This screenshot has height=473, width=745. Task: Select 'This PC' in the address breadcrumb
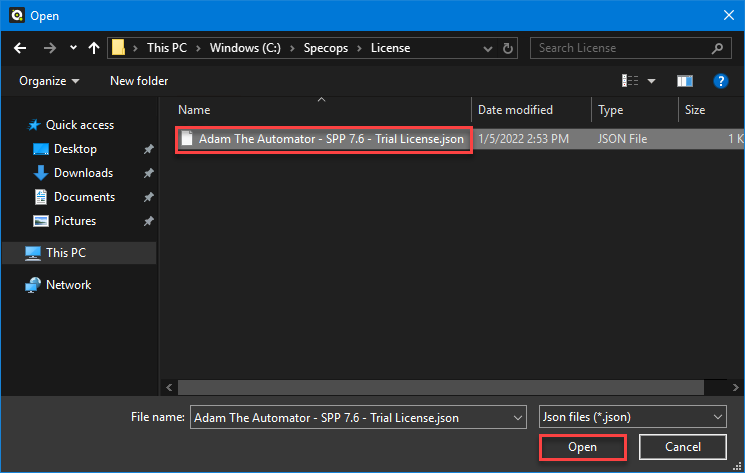pyautogui.click(x=167, y=48)
